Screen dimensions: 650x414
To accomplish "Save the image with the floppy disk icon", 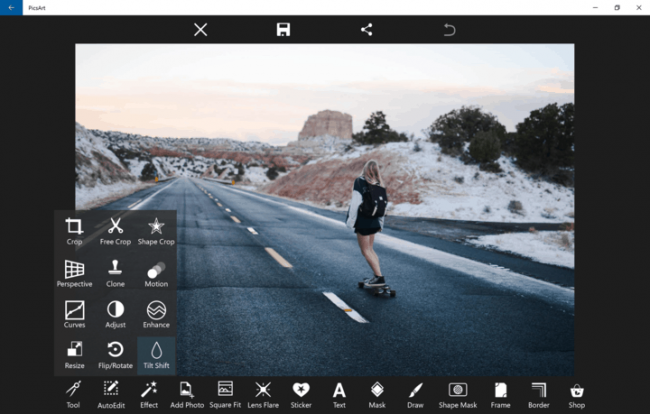I will (283, 29).
